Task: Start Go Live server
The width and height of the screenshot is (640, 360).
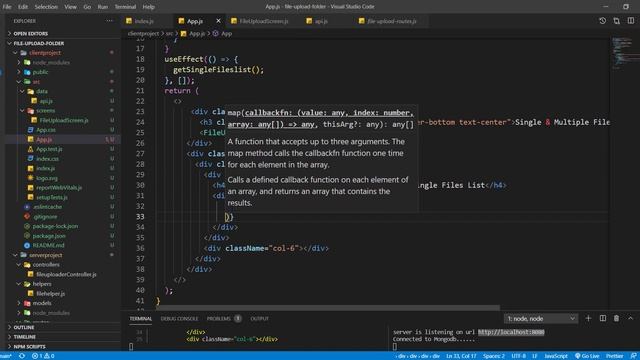Action: tap(587, 356)
